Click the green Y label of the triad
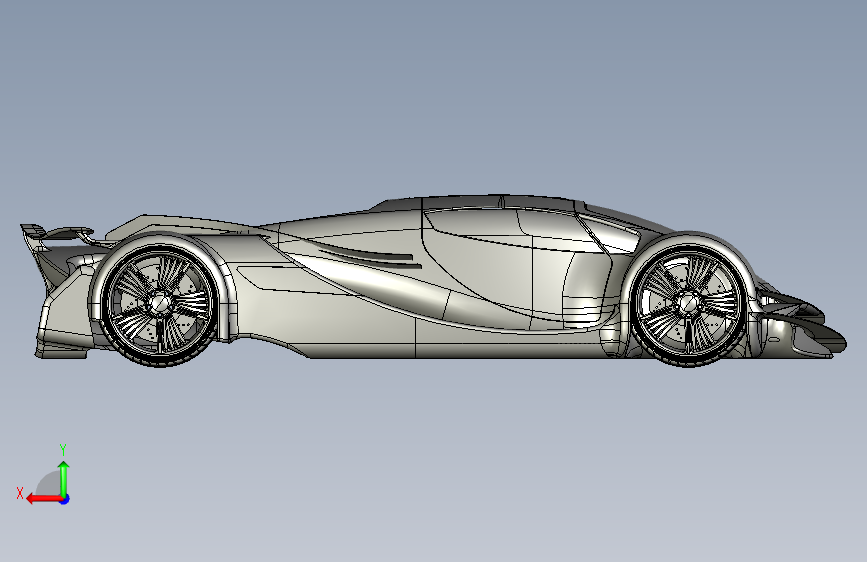This screenshot has width=867, height=562. pos(63,449)
